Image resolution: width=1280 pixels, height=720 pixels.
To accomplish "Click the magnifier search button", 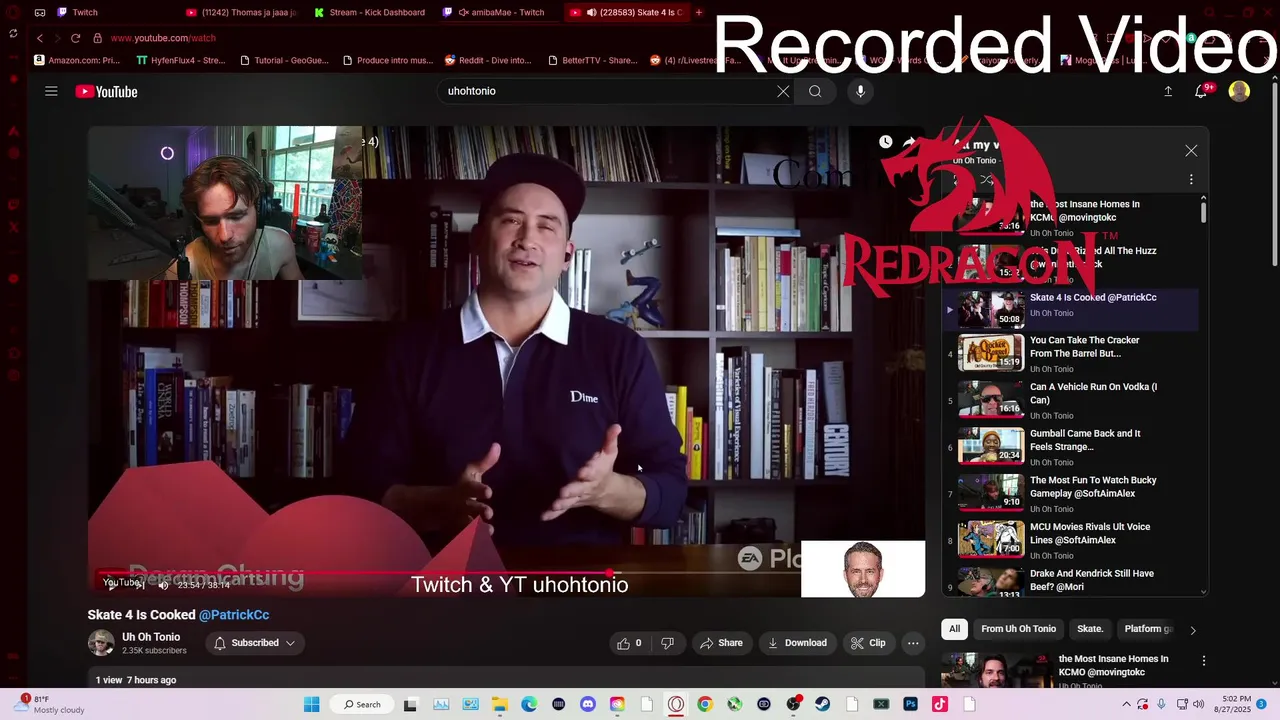I will point(815,91).
